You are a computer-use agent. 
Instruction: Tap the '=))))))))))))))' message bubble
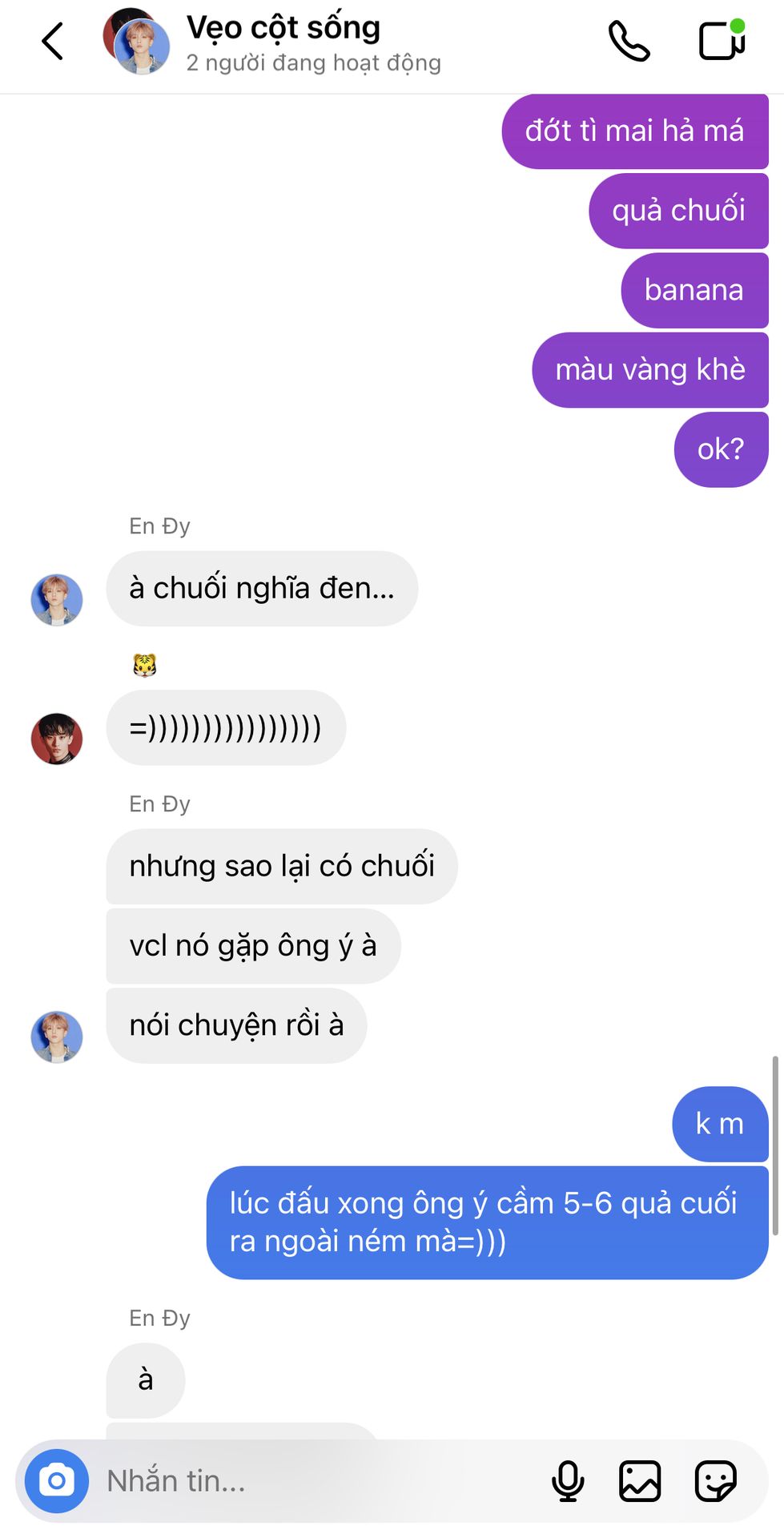click(226, 727)
